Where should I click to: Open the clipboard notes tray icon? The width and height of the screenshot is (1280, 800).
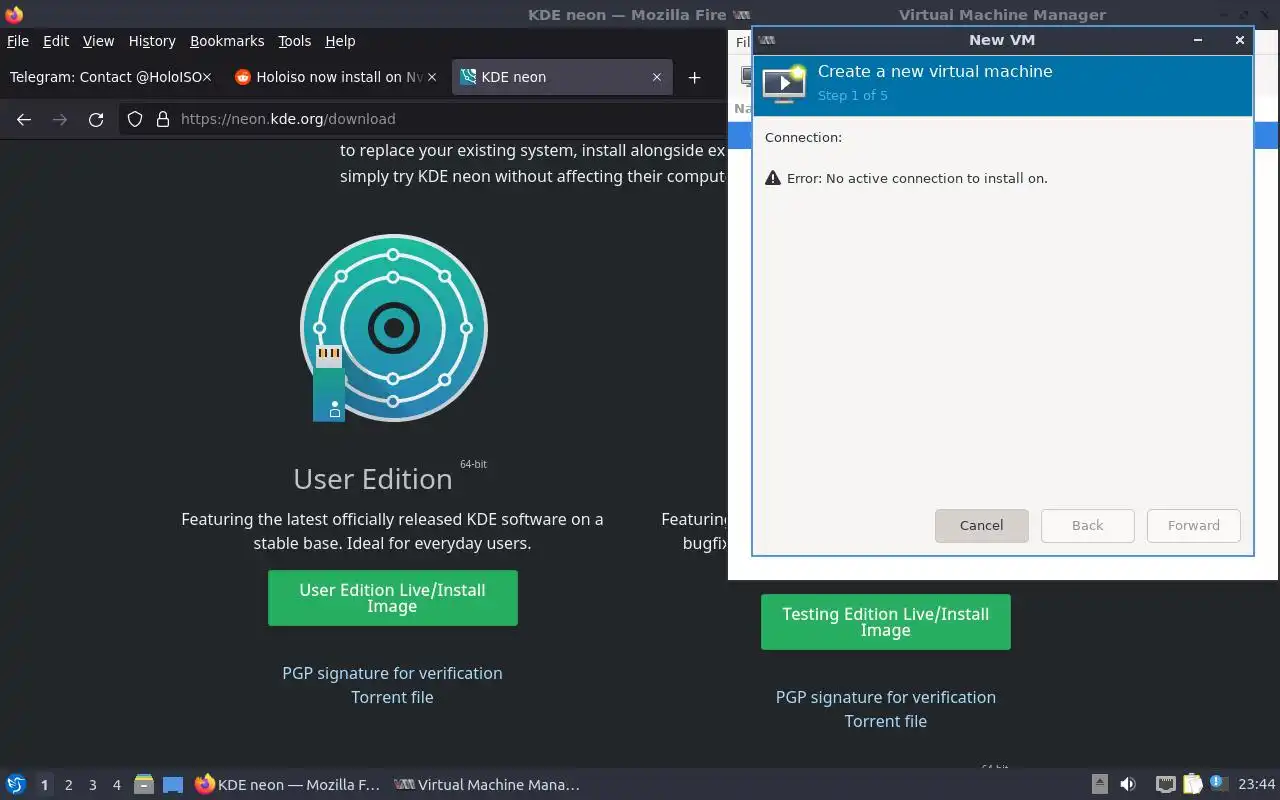click(1192, 785)
